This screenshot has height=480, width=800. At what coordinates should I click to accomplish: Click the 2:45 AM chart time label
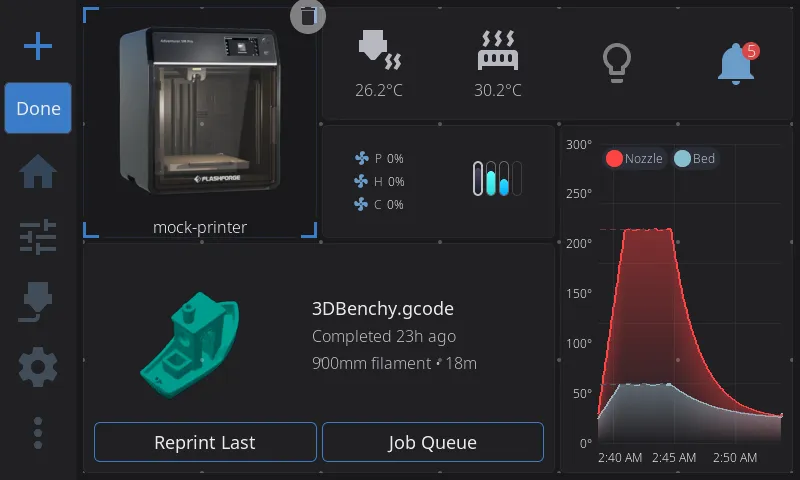coord(674,458)
